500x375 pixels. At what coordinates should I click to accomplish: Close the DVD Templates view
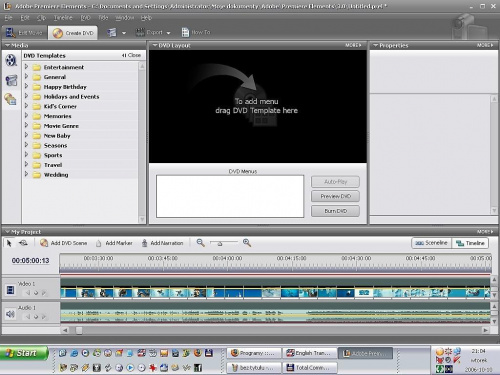(131, 55)
